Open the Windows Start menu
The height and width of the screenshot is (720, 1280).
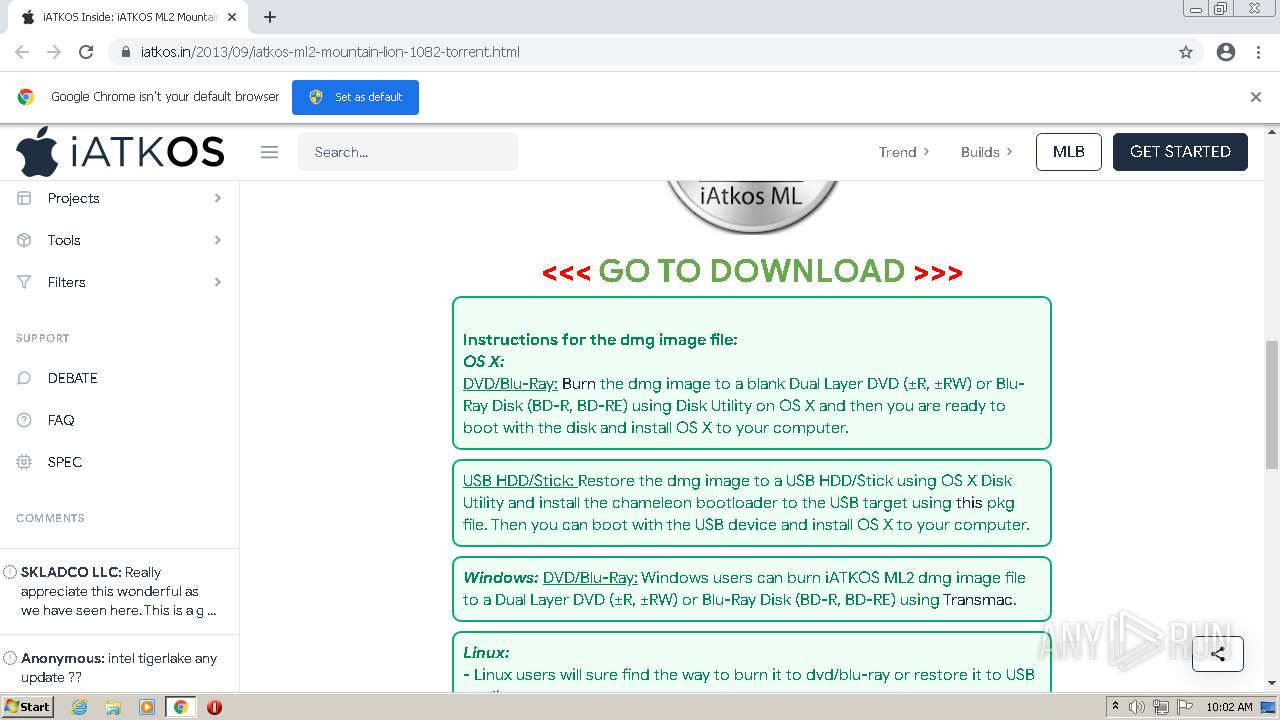tap(27, 707)
